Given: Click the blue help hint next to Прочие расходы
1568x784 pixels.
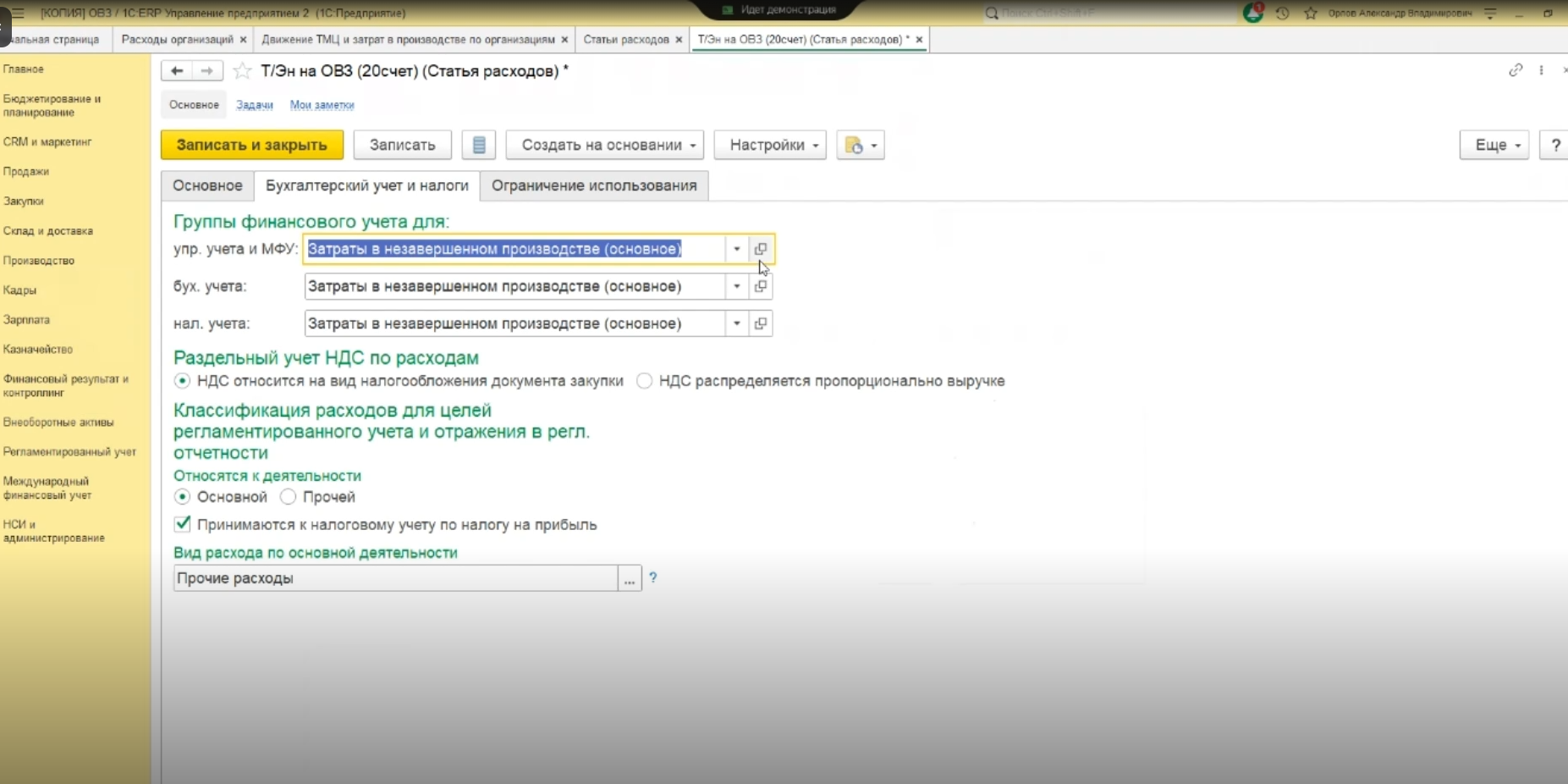Looking at the screenshot, I should (x=653, y=577).
